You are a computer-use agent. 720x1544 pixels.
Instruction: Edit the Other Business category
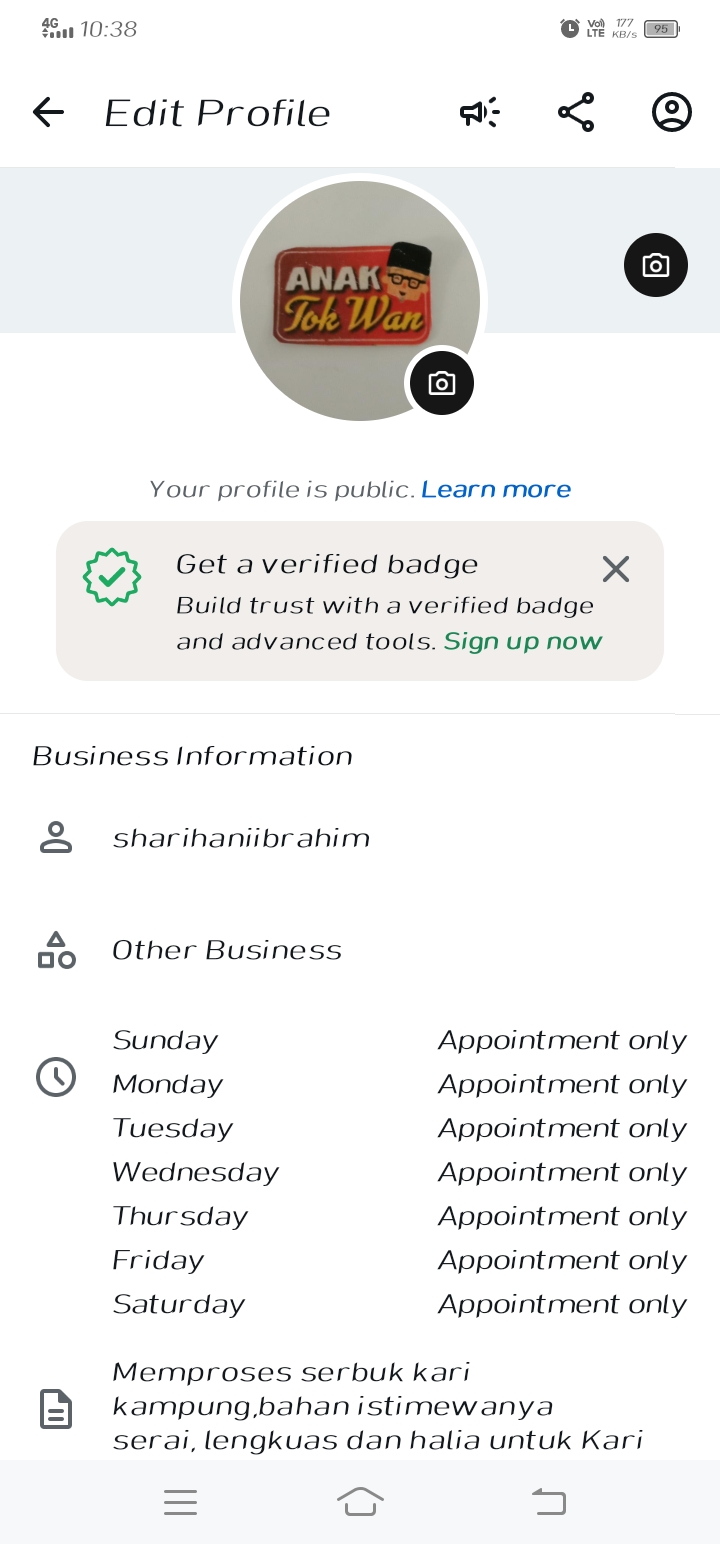pos(227,950)
